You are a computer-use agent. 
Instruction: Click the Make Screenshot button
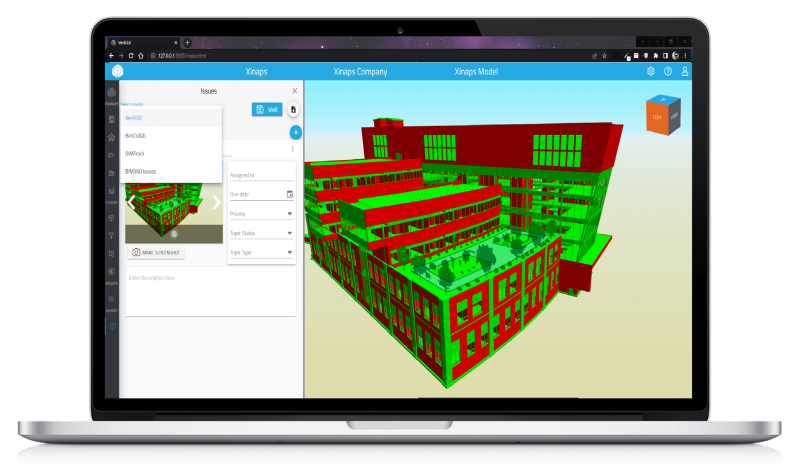tap(156, 253)
